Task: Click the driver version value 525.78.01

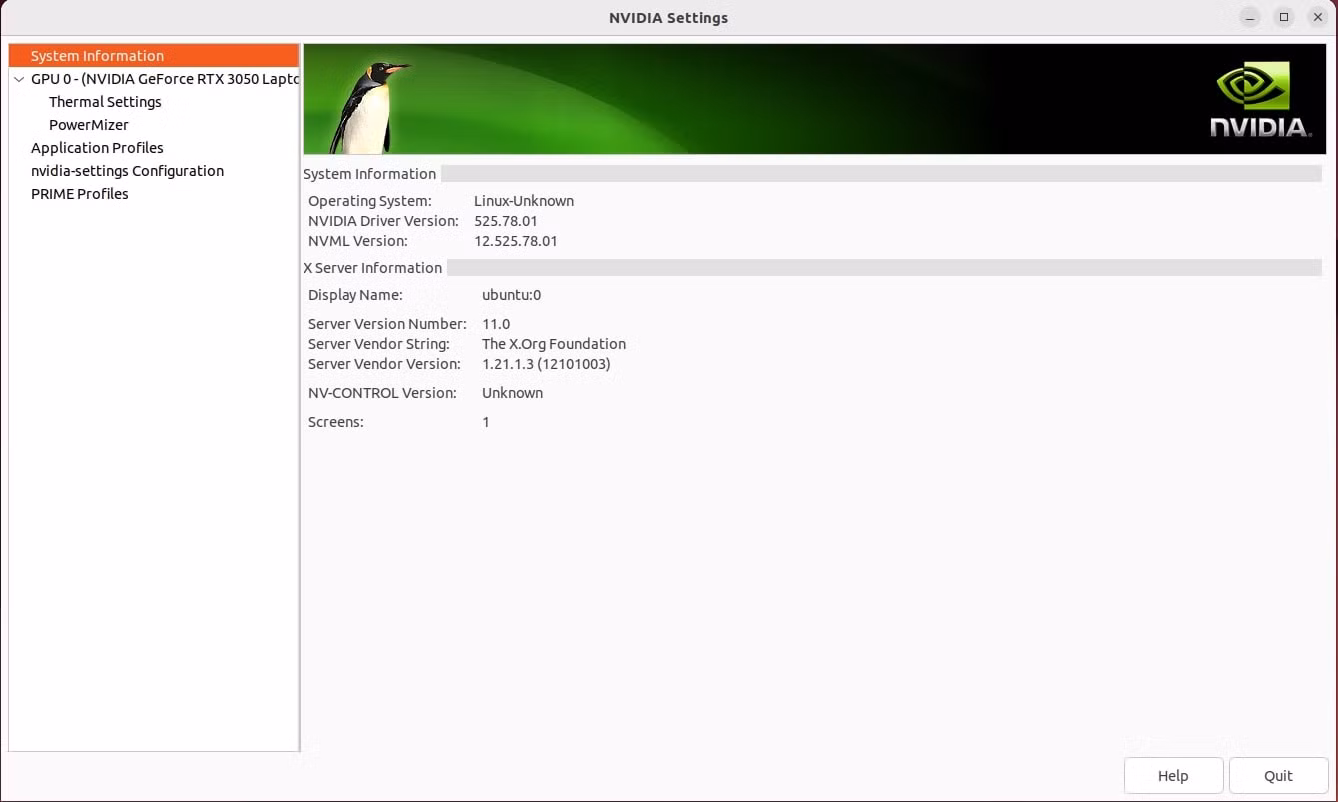Action: (506, 221)
